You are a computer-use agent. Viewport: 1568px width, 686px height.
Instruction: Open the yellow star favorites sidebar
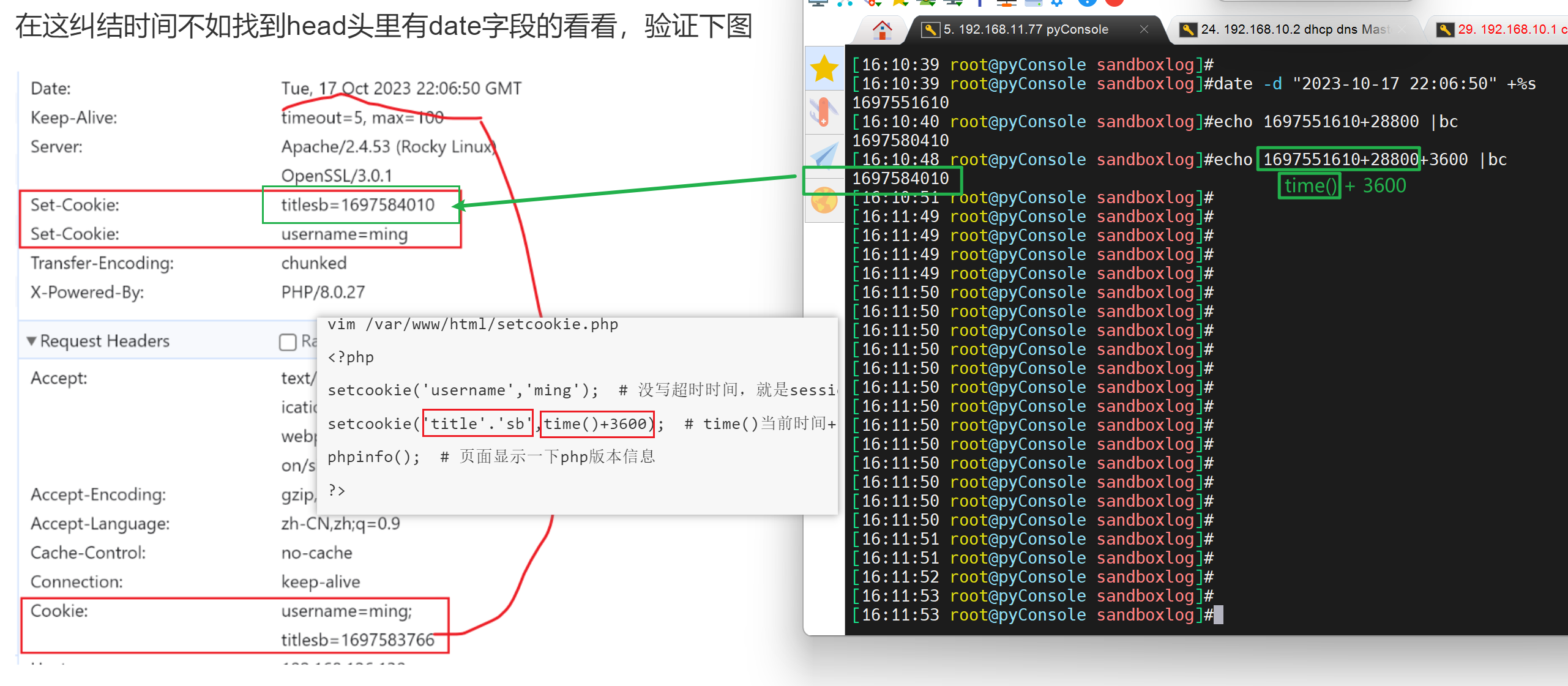(824, 68)
